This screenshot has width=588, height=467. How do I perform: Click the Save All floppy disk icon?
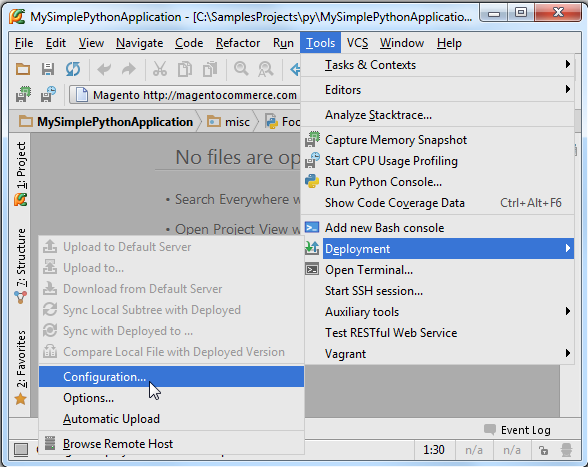point(48,69)
